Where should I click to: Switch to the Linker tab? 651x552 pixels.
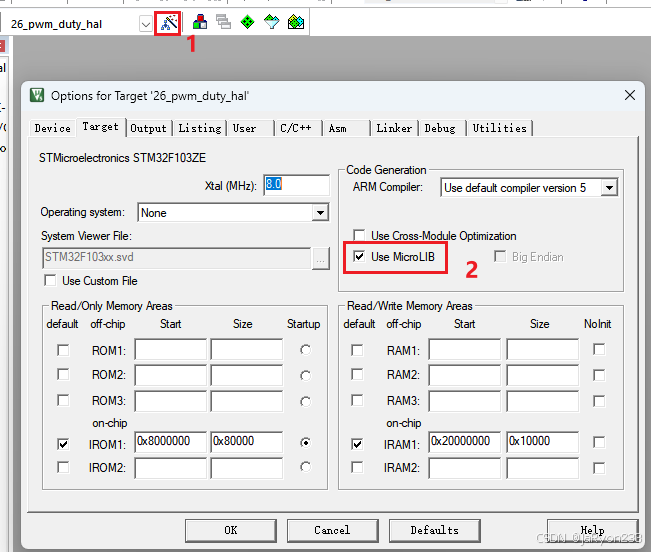[x=394, y=128]
